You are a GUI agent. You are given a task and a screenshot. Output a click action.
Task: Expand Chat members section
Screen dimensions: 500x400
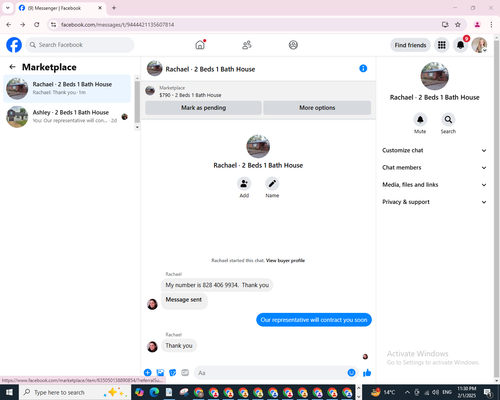(x=434, y=167)
